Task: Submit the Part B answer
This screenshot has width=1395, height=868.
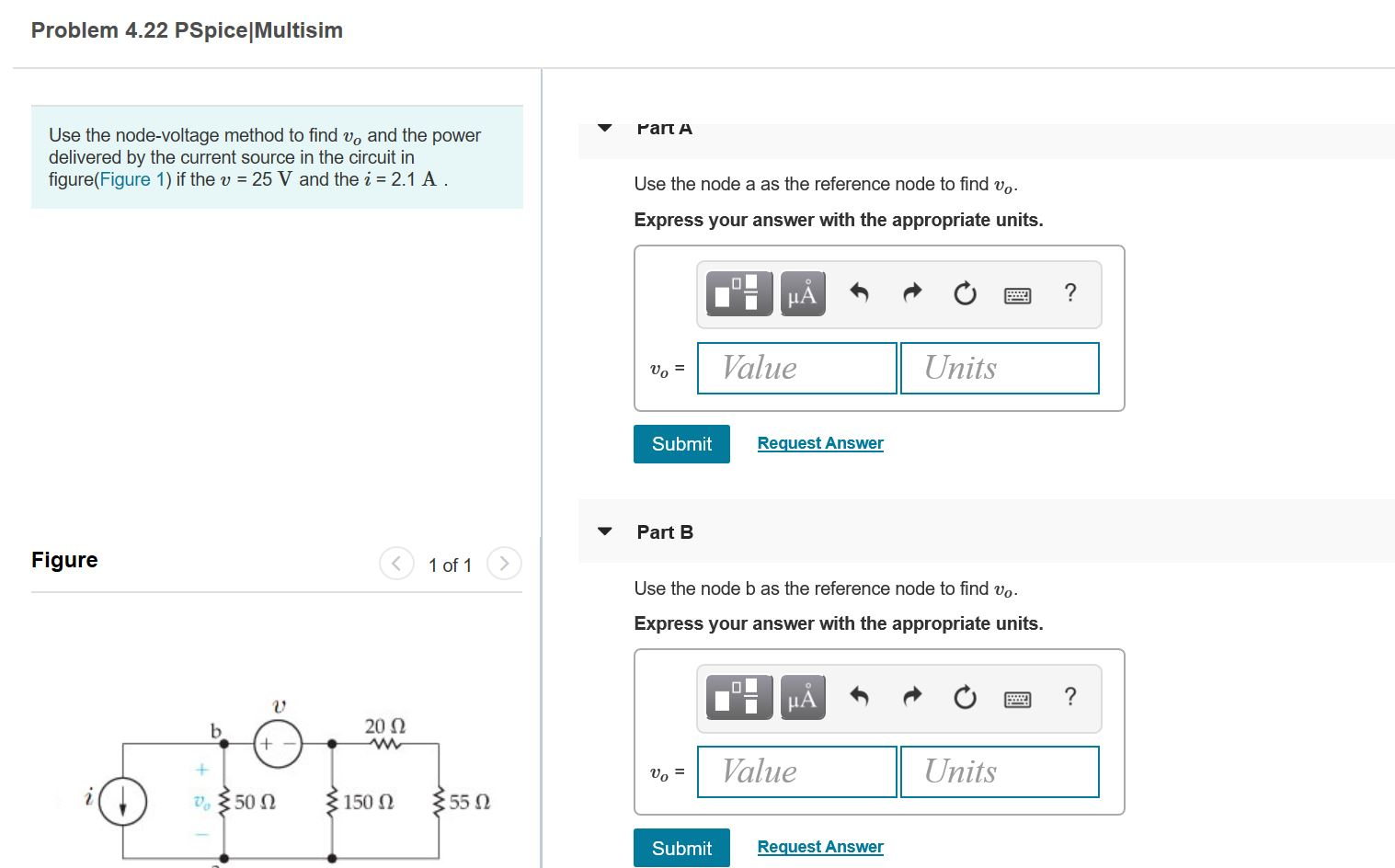Action: [680, 847]
